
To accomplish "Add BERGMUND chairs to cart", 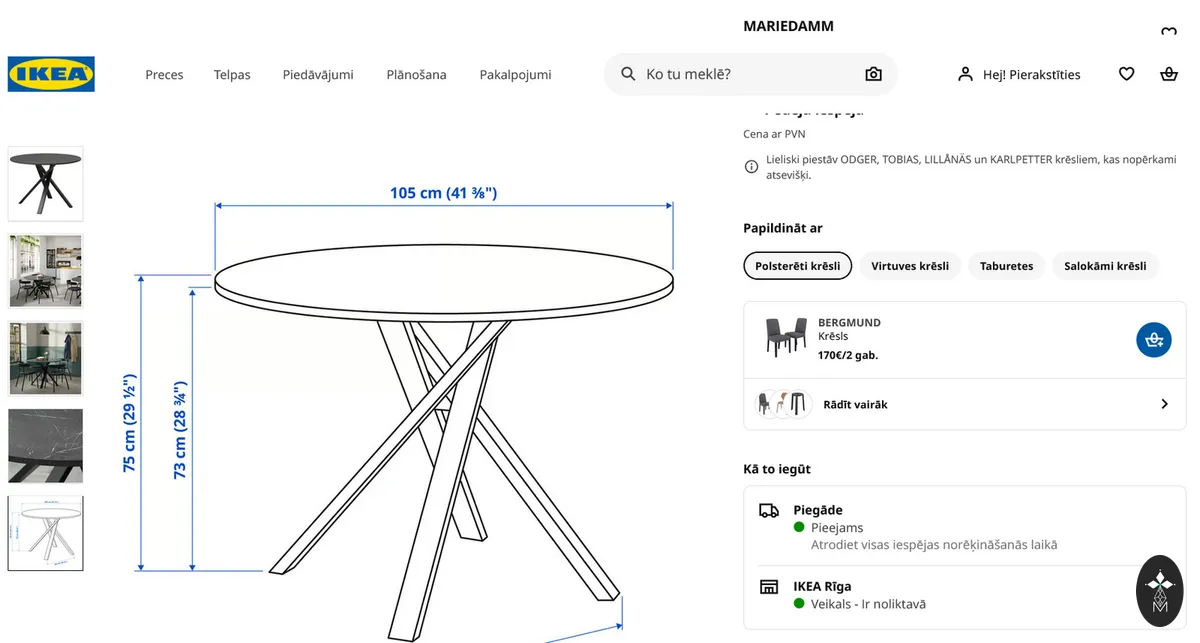I will [1154, 340].
